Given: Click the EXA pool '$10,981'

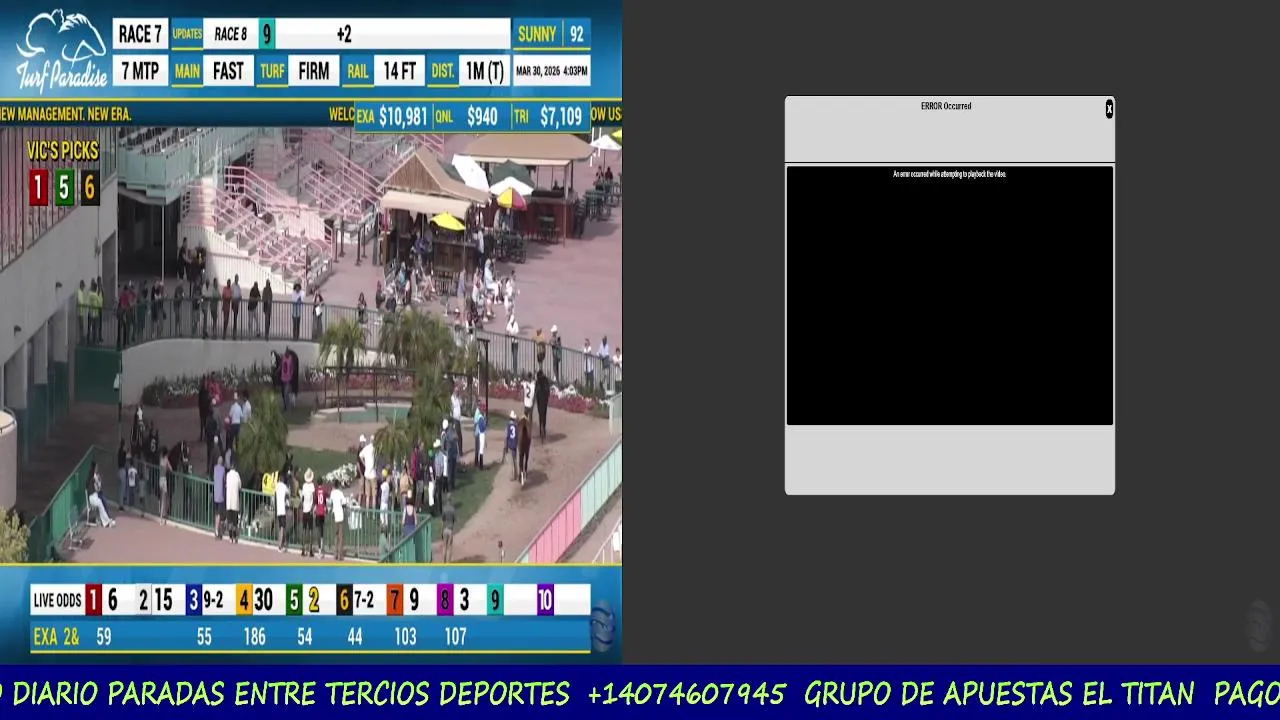Looking at the screenshot, I should (x=403, y=117).
